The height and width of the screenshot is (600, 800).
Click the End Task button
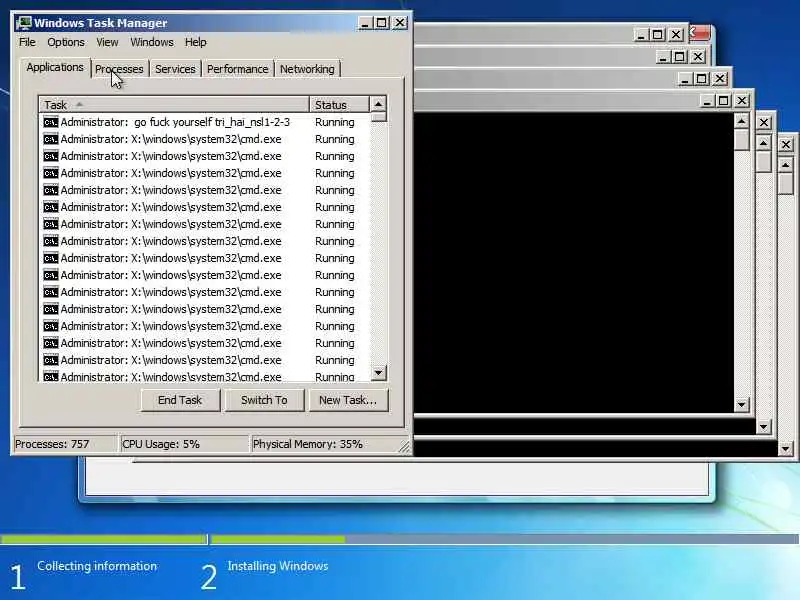pyautogui.click(x=180, y=400)
